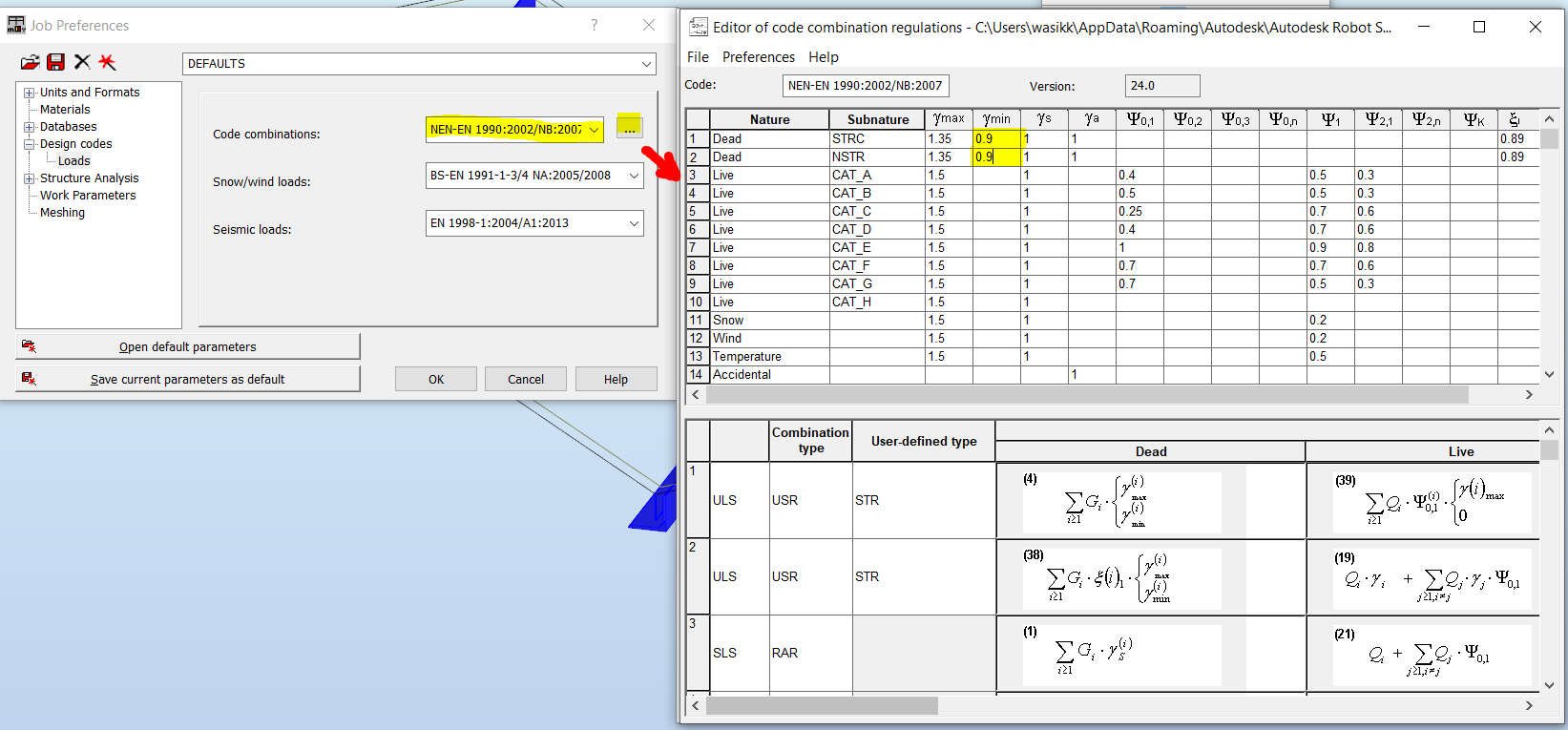Click the code combination editor title bar icon
Screen dimensions: 1568x730
click(699, 27)
